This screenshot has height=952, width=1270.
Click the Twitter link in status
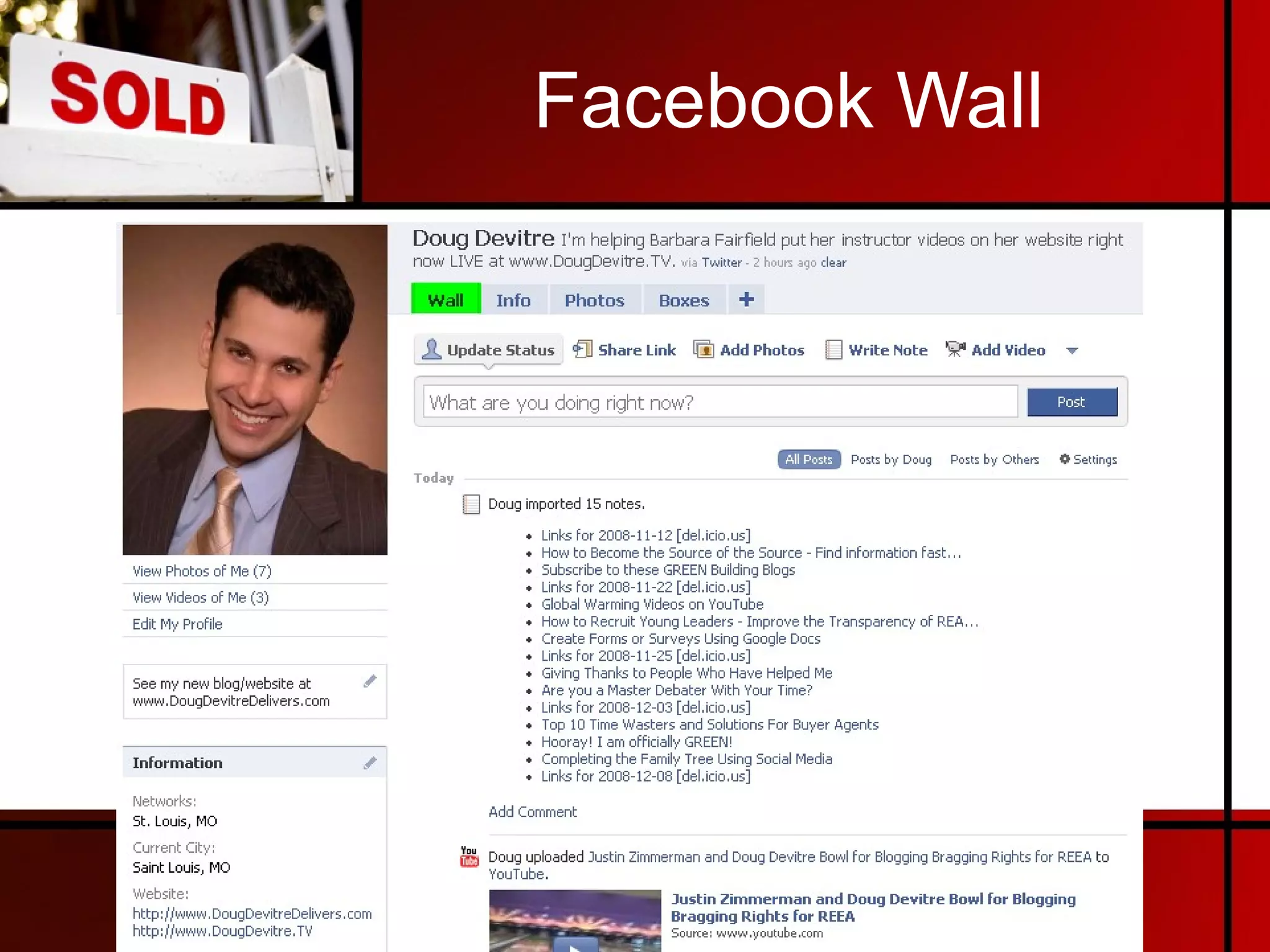[722, 262]
